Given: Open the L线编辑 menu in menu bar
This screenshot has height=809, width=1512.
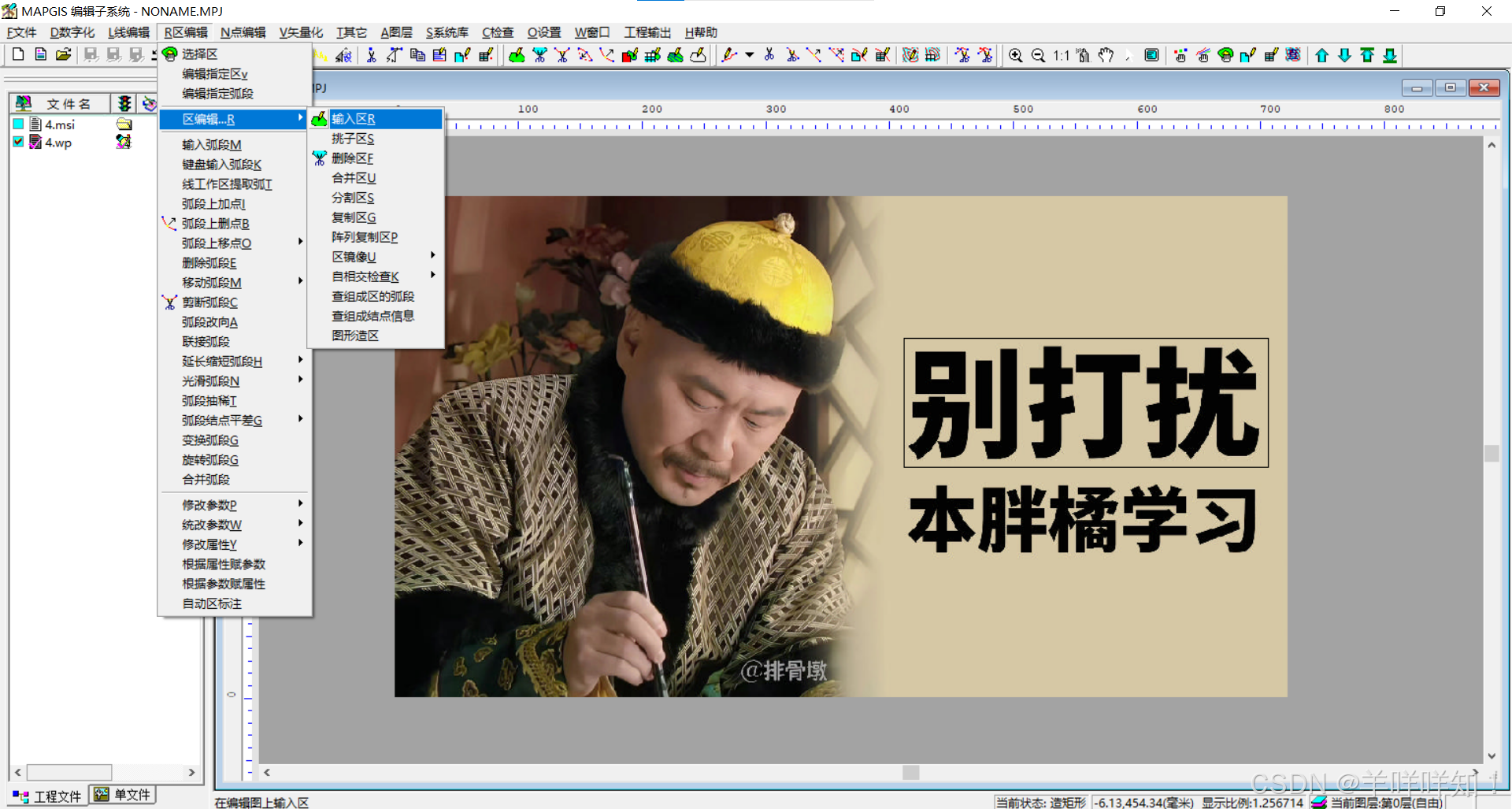Looking at the screenshot, I should pyautogui.click(x=129, y=32).
